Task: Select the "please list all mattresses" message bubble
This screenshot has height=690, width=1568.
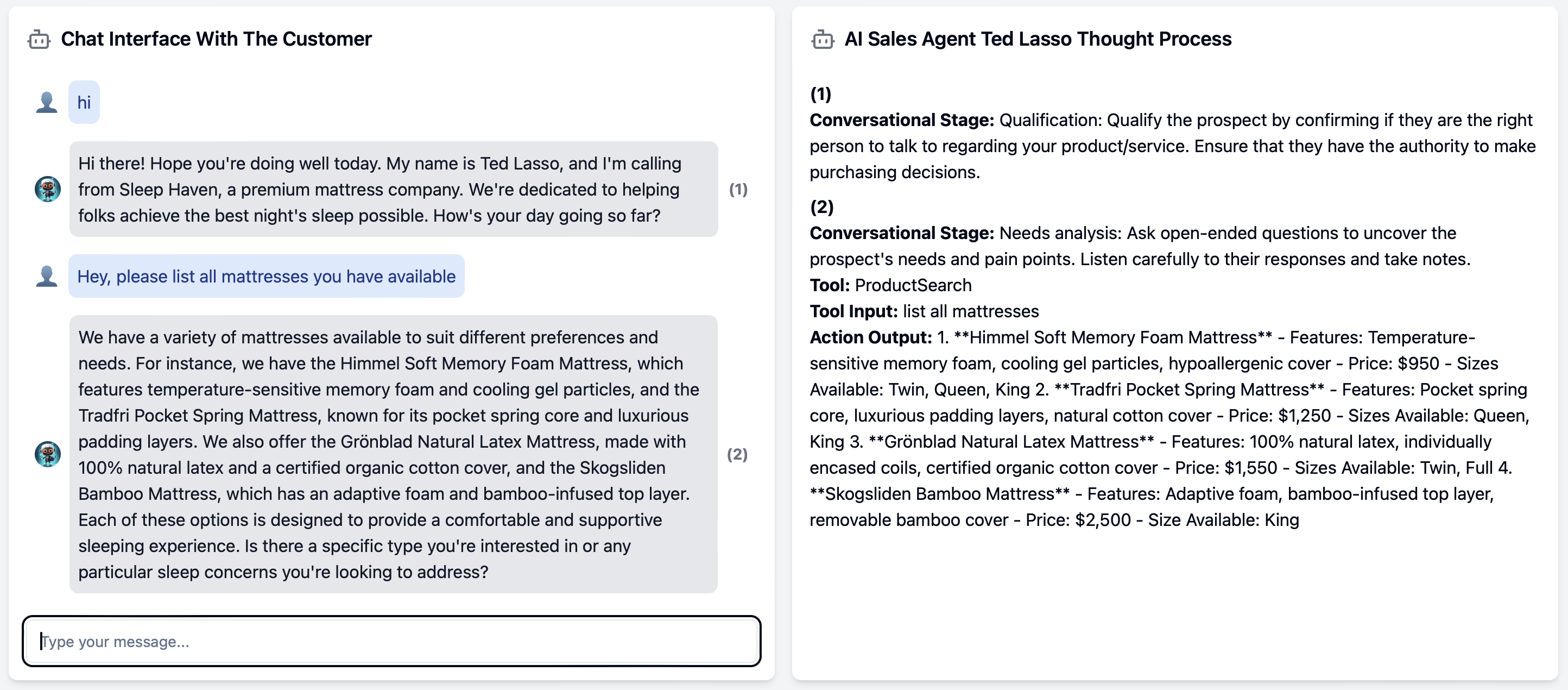Action: click(x=266, y=277)
